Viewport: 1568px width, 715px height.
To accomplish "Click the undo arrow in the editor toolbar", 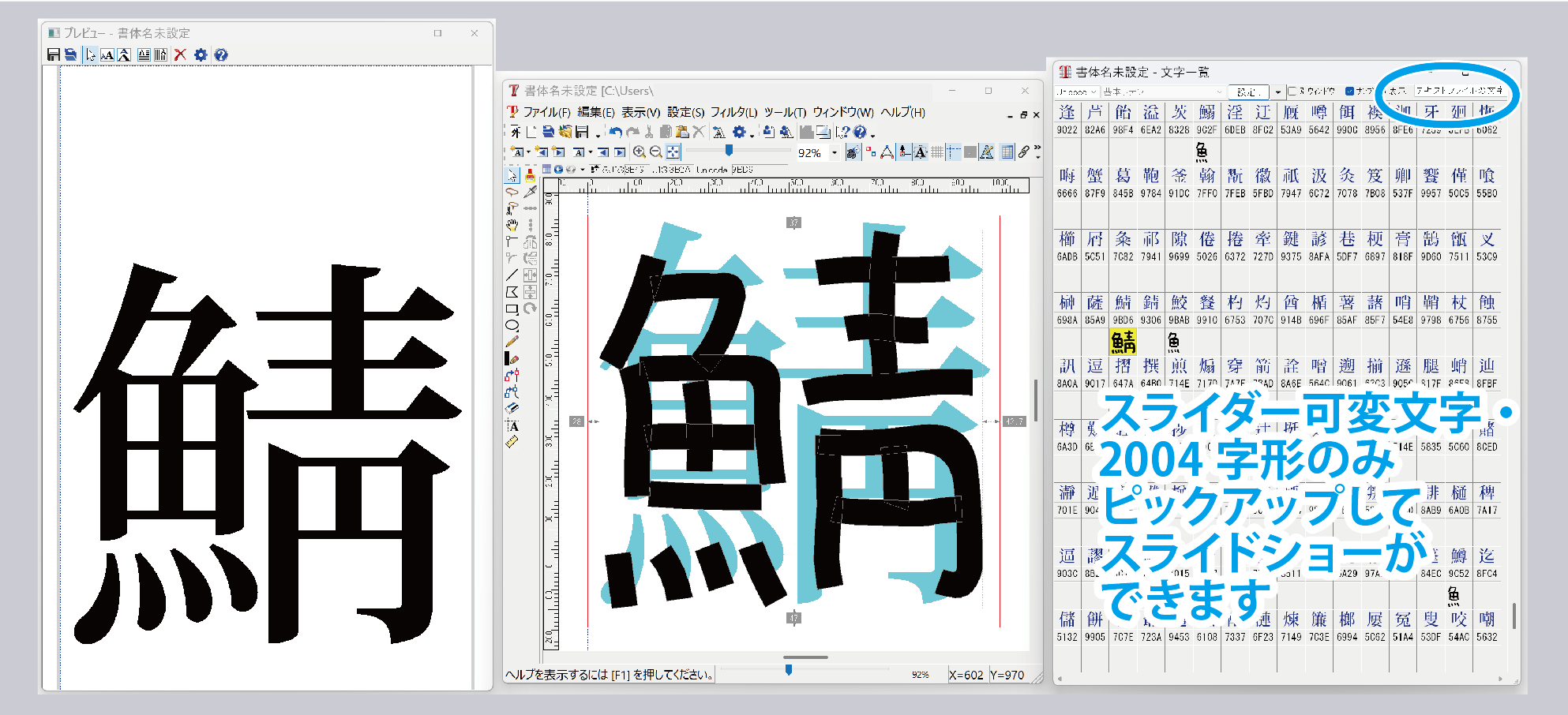I will point(615,132).
